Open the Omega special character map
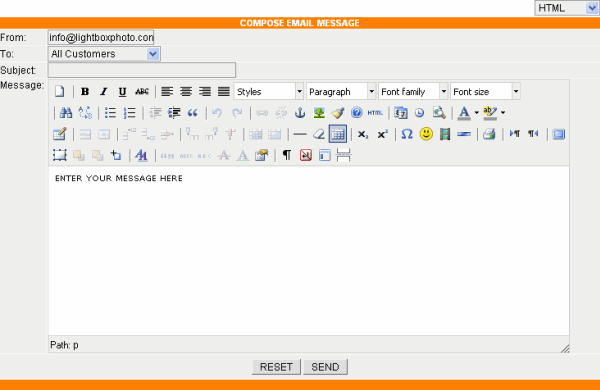Image resolution: width=600 pixels, height=390 pixels. point(407,134)
